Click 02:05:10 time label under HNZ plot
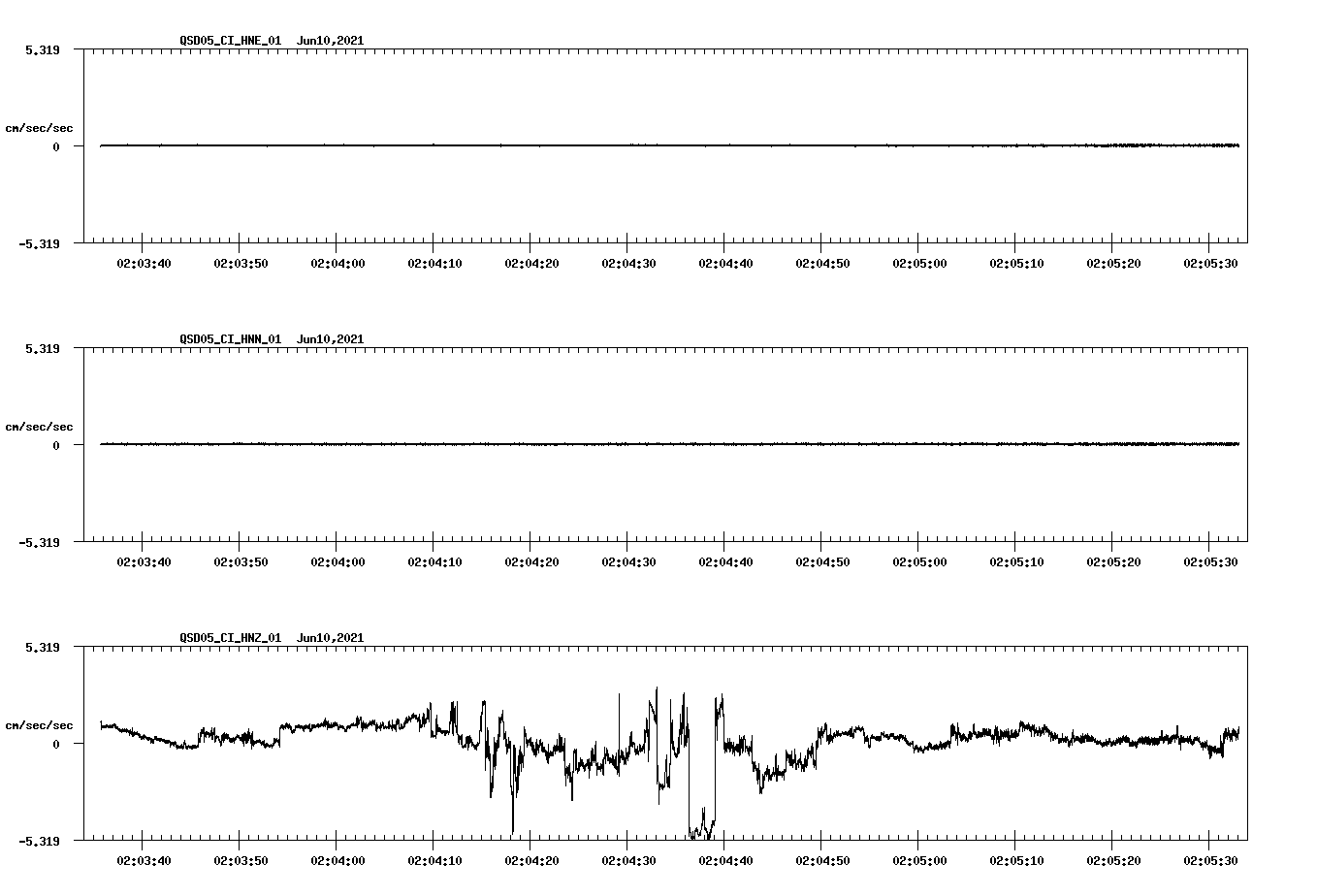Viewport: 1317px width, 896px height. coord(1016,861)
